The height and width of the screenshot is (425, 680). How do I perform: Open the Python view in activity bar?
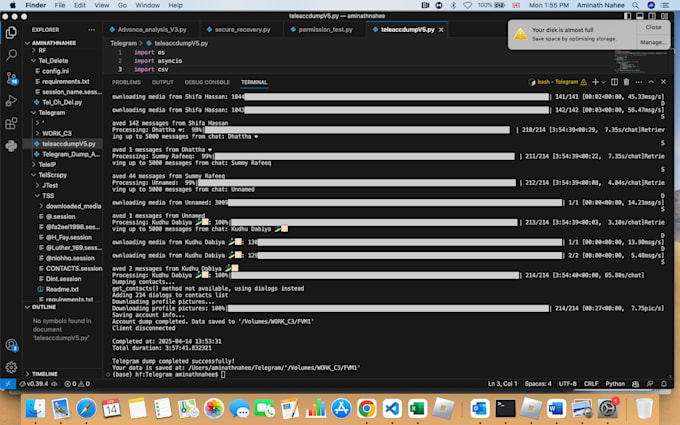[11, 146]
